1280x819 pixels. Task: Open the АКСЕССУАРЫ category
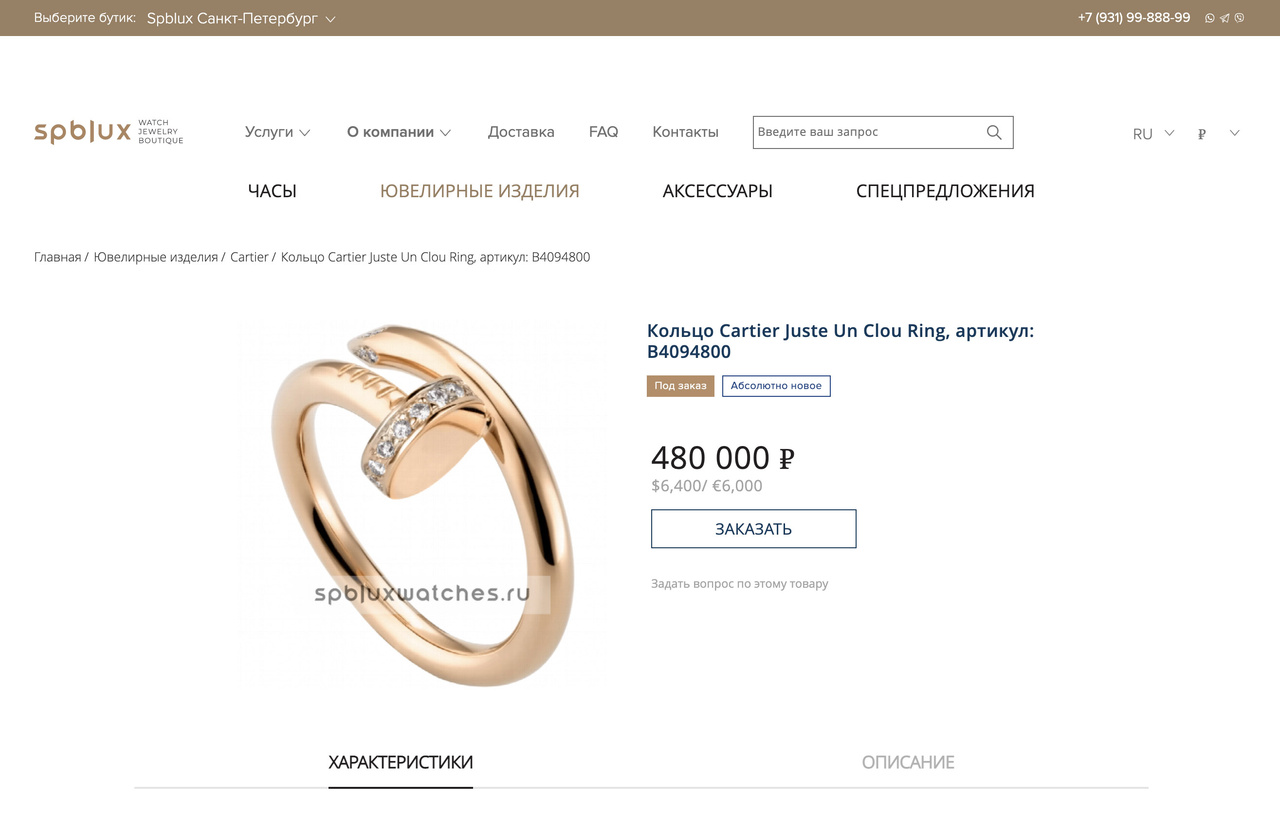pos(717,191)
